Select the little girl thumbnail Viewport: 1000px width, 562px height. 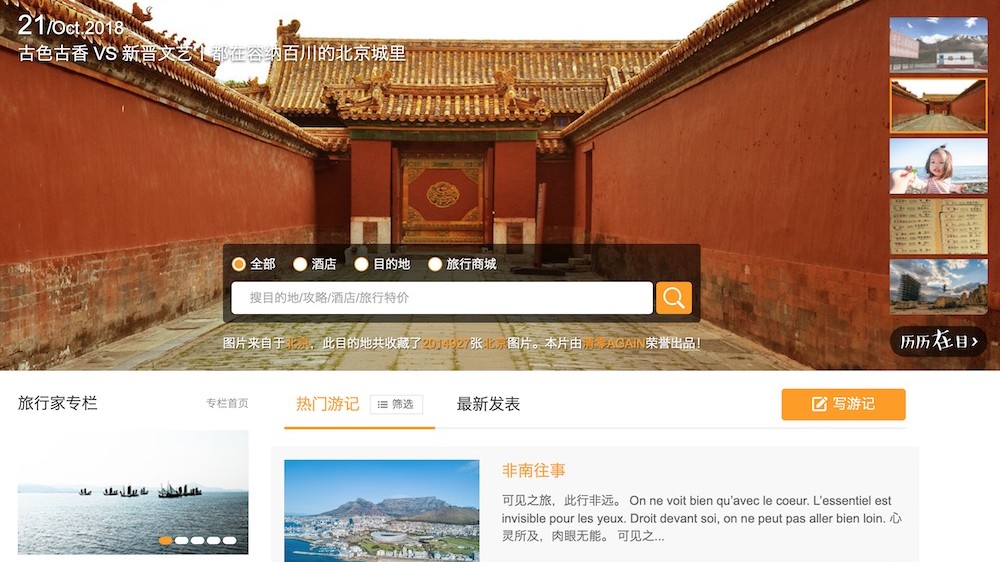click(x=938, y=166)
